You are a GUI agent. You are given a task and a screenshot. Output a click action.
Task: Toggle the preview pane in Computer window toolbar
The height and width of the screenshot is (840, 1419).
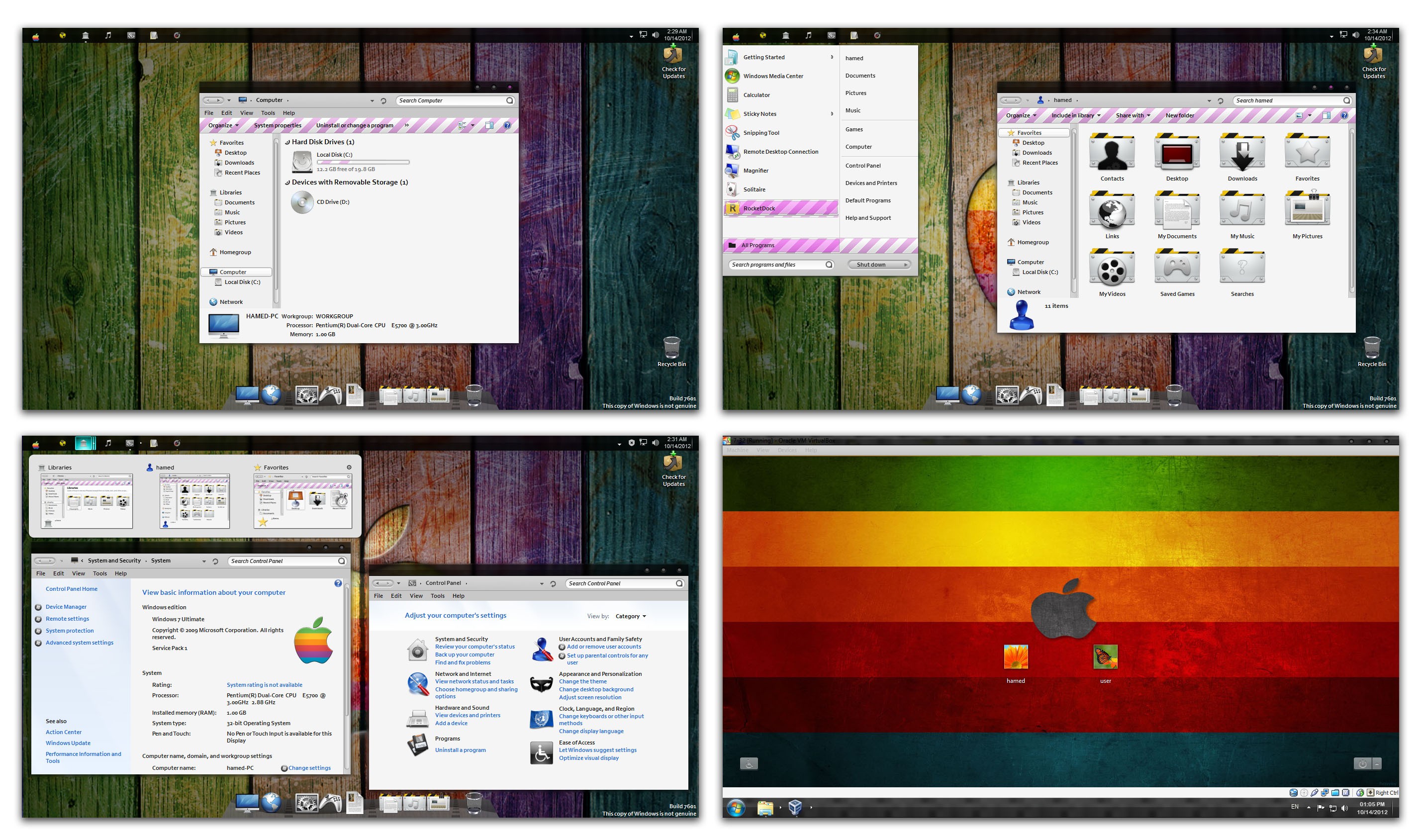(489, 125)
